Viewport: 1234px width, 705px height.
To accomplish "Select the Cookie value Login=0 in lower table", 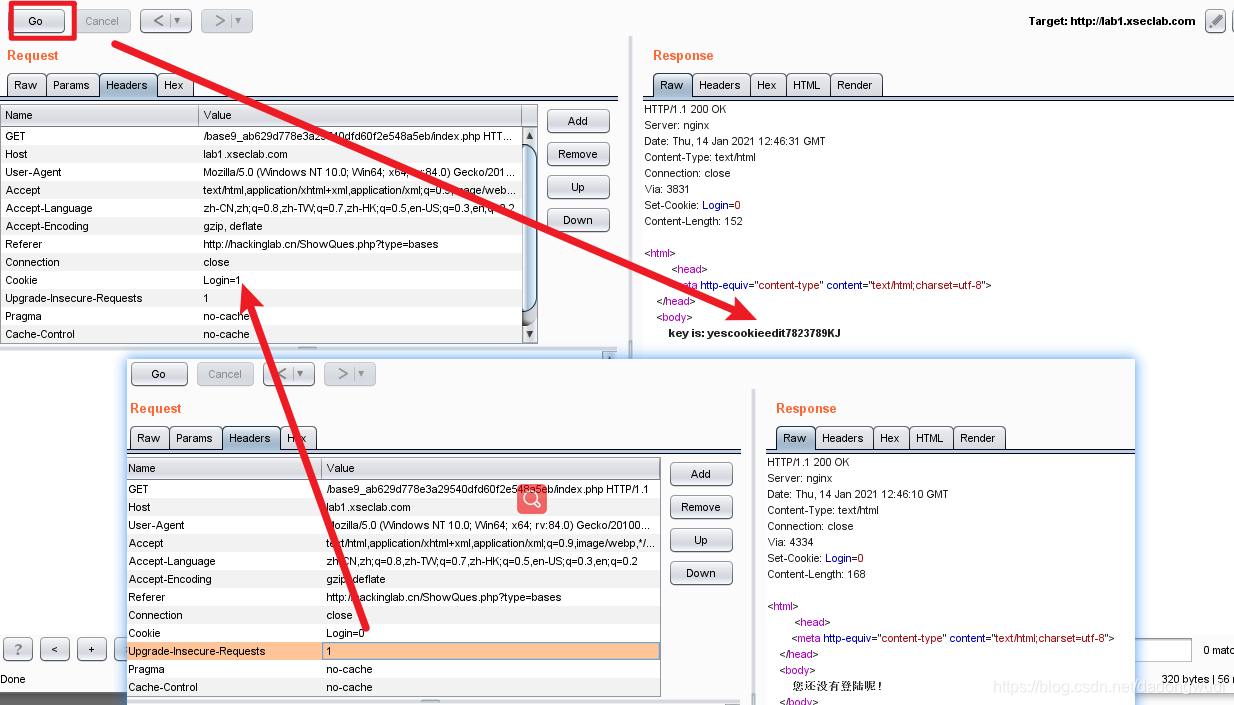I will pos(346,633).
